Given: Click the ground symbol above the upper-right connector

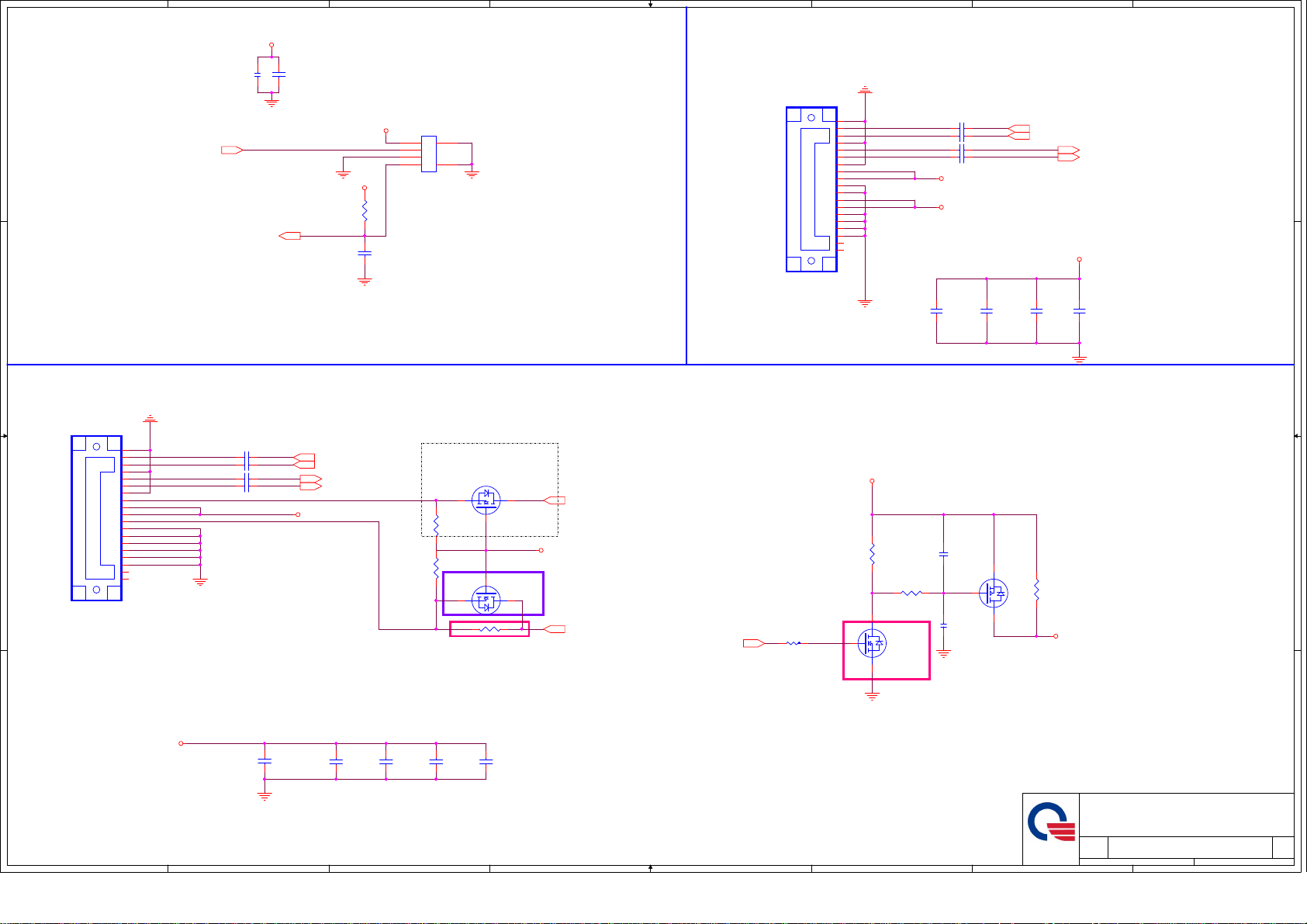Looking at the screenshot, I should (x=865, y=90).
